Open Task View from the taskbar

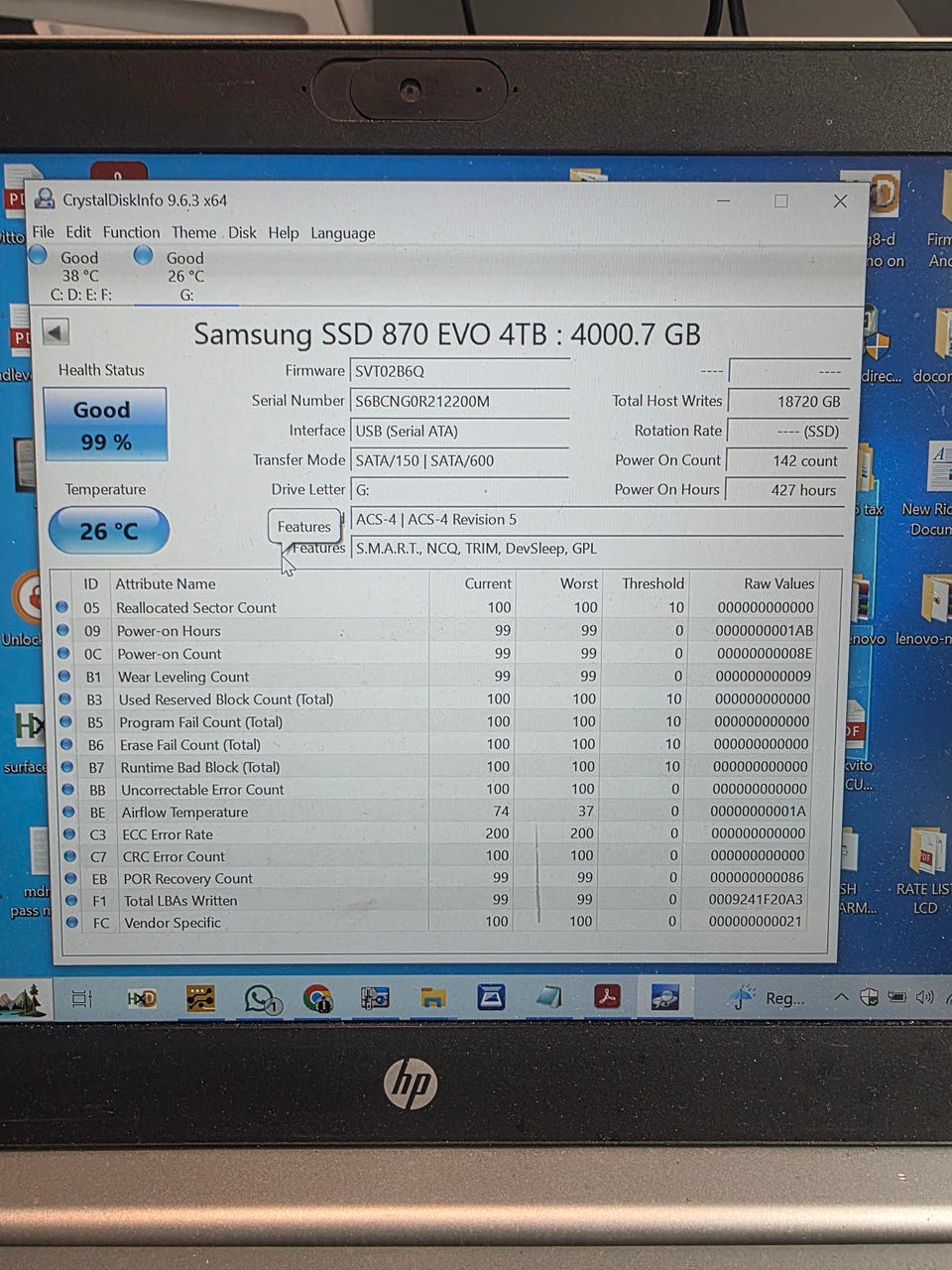(x=82, y=998)
